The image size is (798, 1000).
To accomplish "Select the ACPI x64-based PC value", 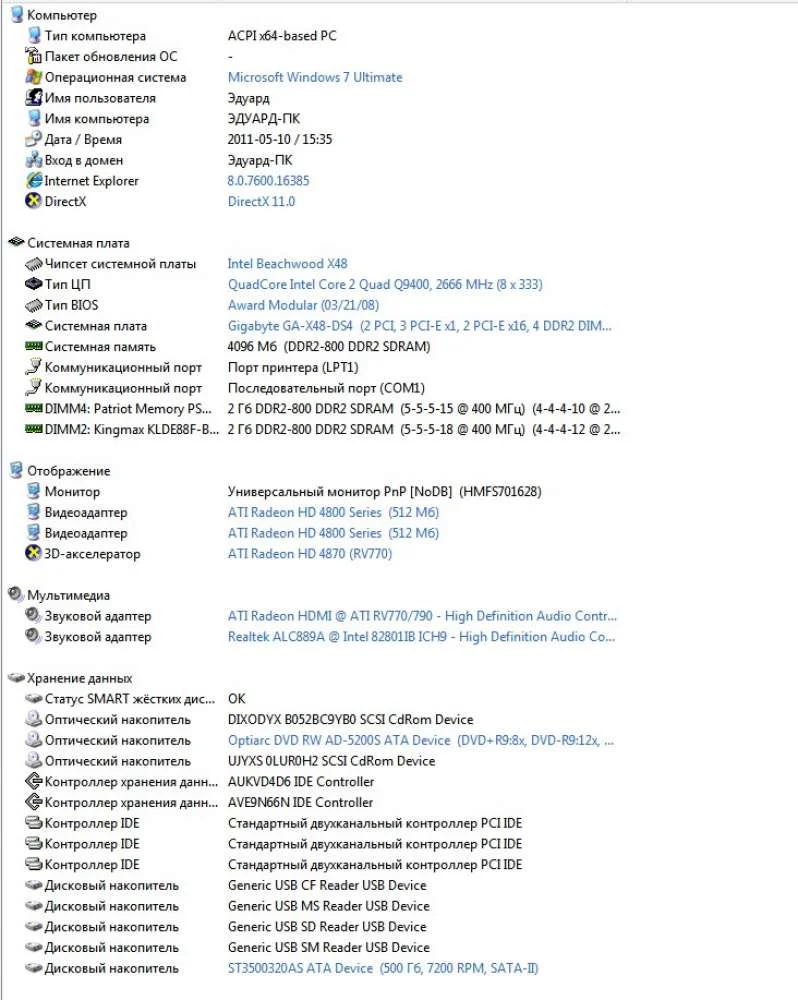I will point(282,36).
